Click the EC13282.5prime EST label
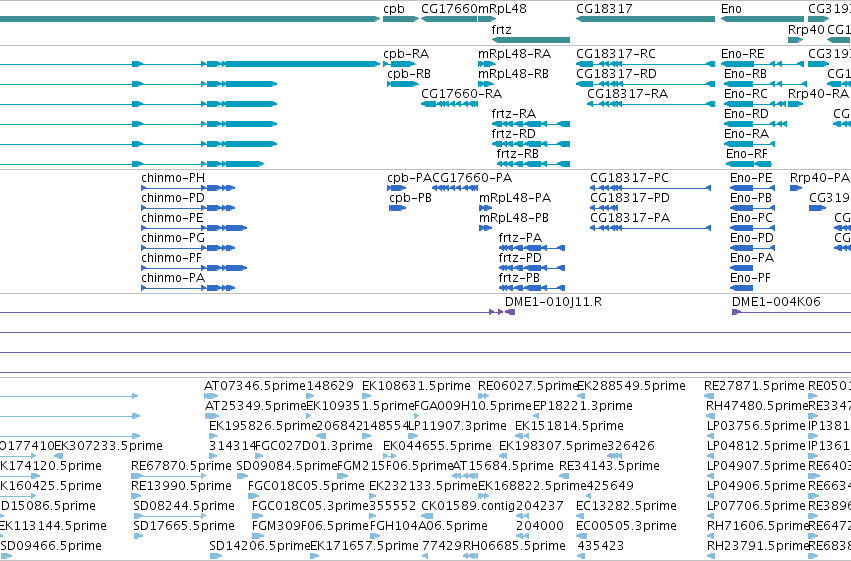 coord(626,506)
